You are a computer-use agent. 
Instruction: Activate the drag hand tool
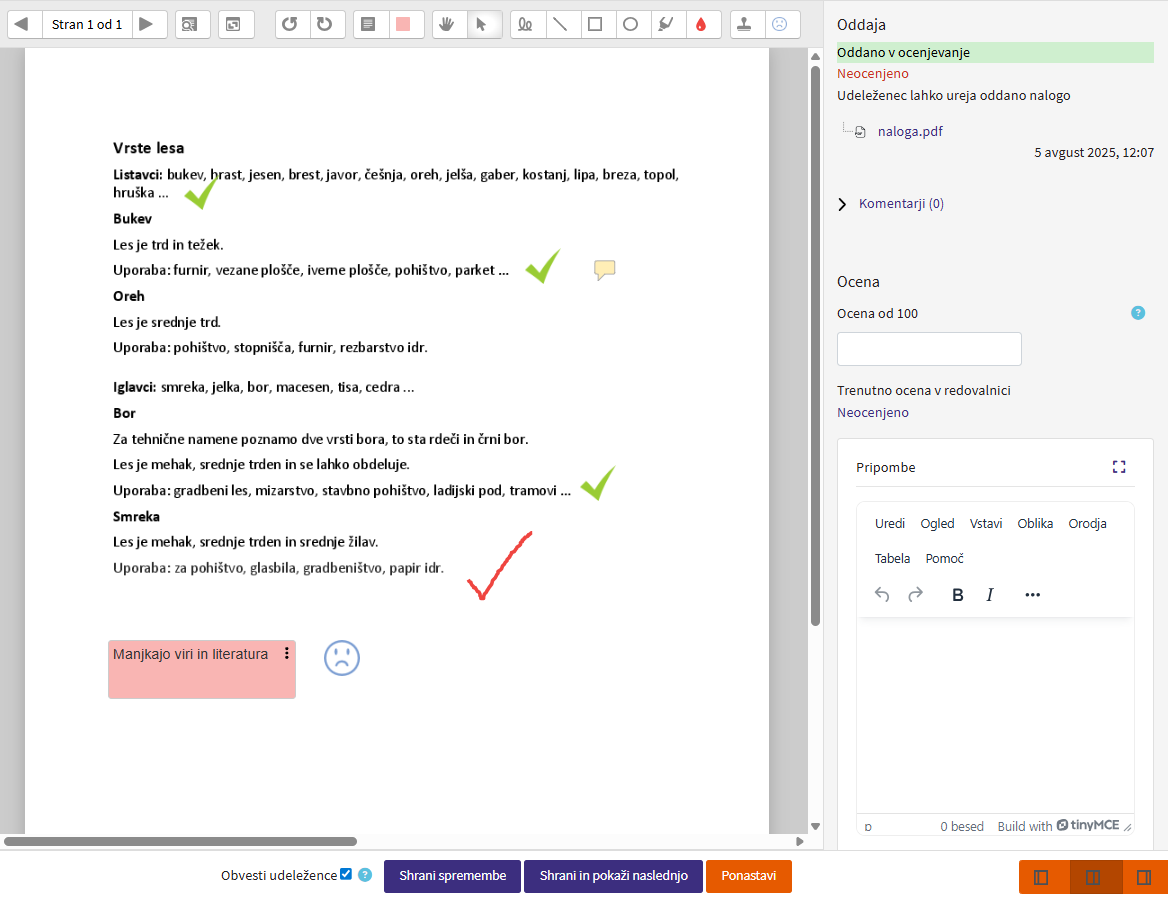pyautogui.click(x=450, y=24)
